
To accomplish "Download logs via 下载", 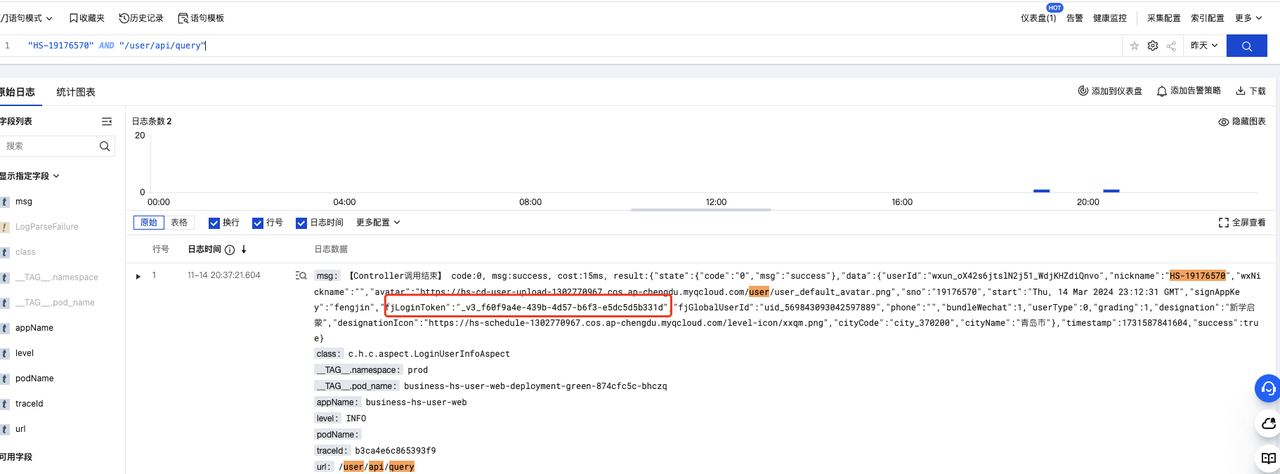I will [x=1251, y=91].
